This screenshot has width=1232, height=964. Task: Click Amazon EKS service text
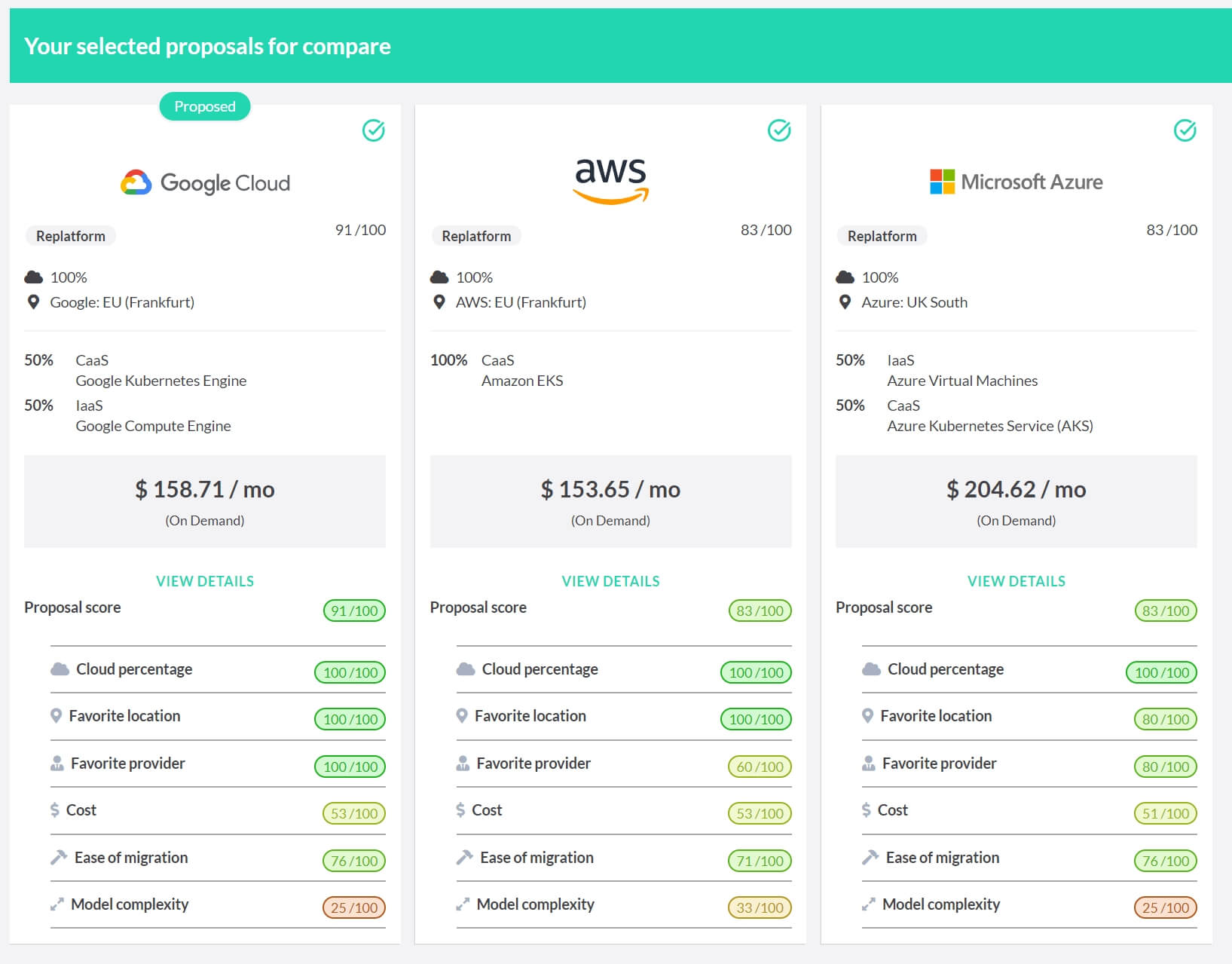[522, 381]
